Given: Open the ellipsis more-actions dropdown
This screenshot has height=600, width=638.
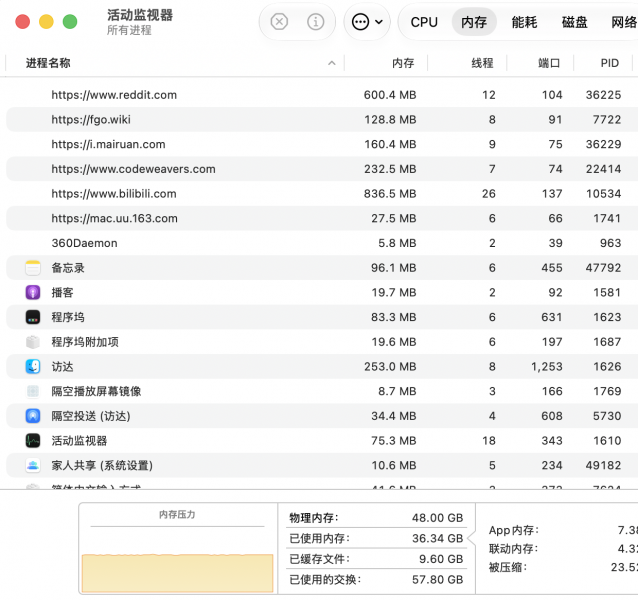Looking at the screenshot, I should [367, 22].
